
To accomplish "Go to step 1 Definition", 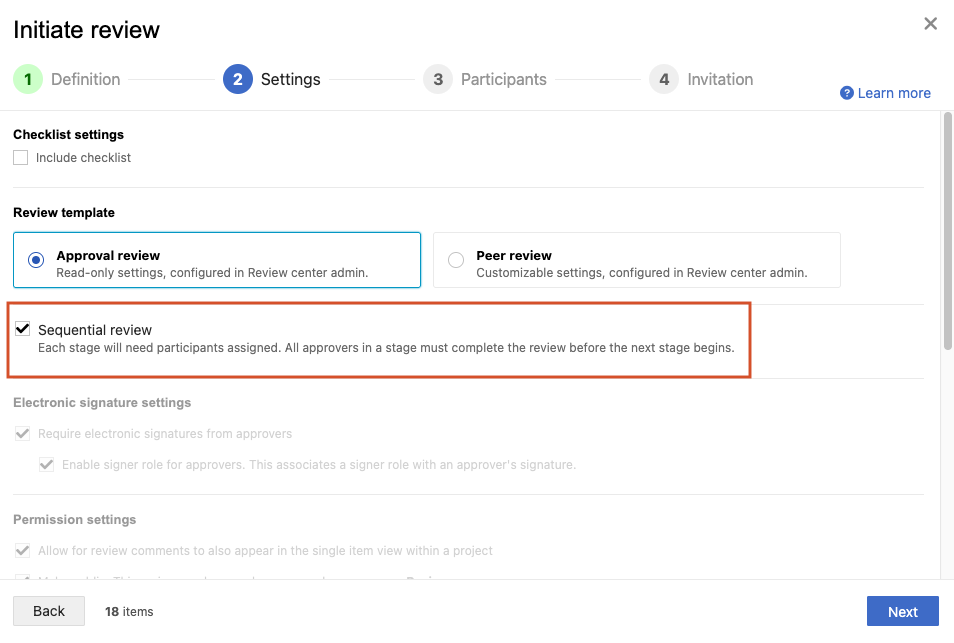I will [x=67, y=79].
